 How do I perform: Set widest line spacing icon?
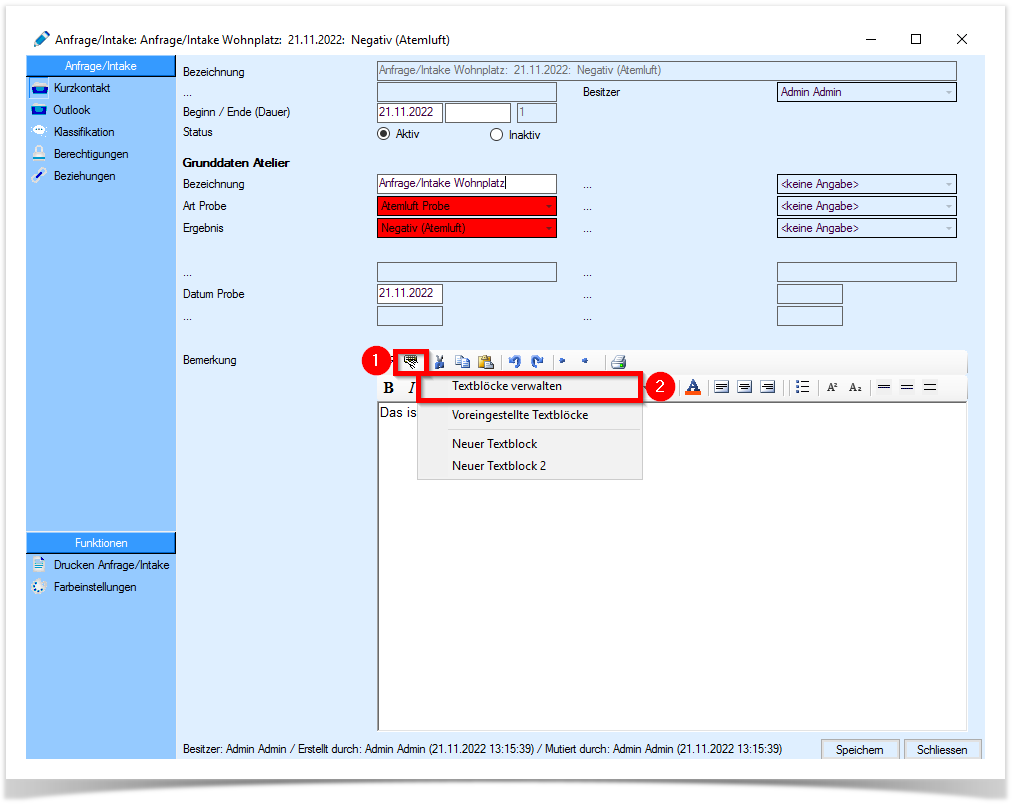(930, 387)
